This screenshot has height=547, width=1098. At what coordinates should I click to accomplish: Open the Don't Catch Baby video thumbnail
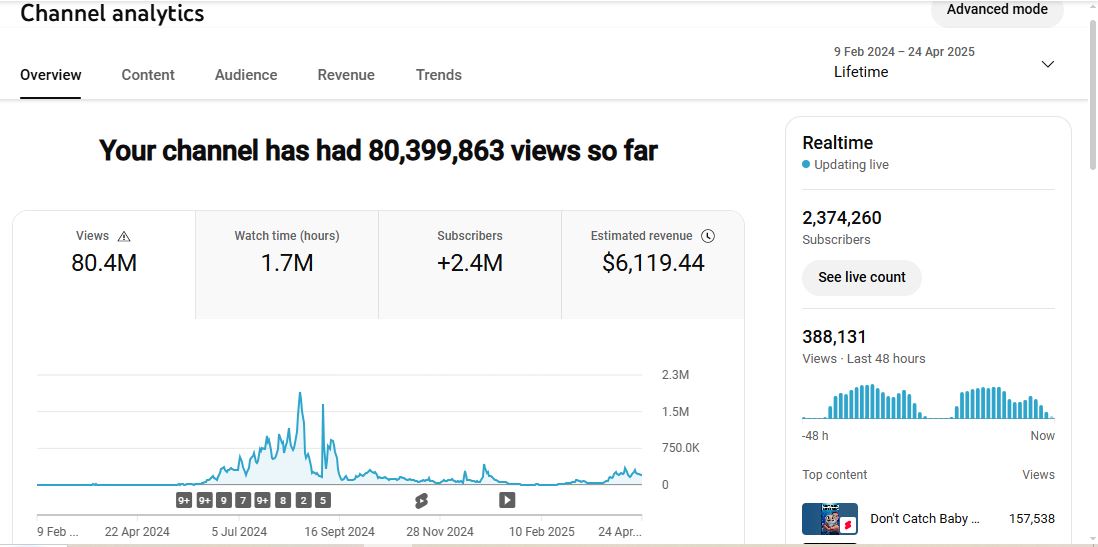[x=829, y=519]
